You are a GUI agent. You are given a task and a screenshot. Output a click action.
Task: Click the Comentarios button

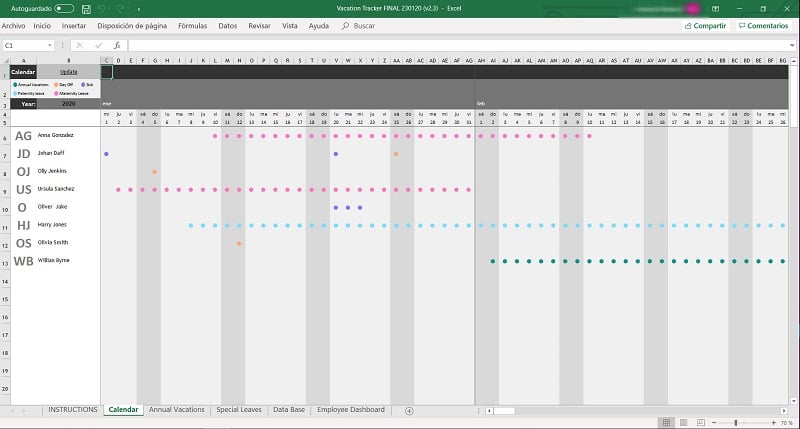pyautogui.click(x=764, y=26)
